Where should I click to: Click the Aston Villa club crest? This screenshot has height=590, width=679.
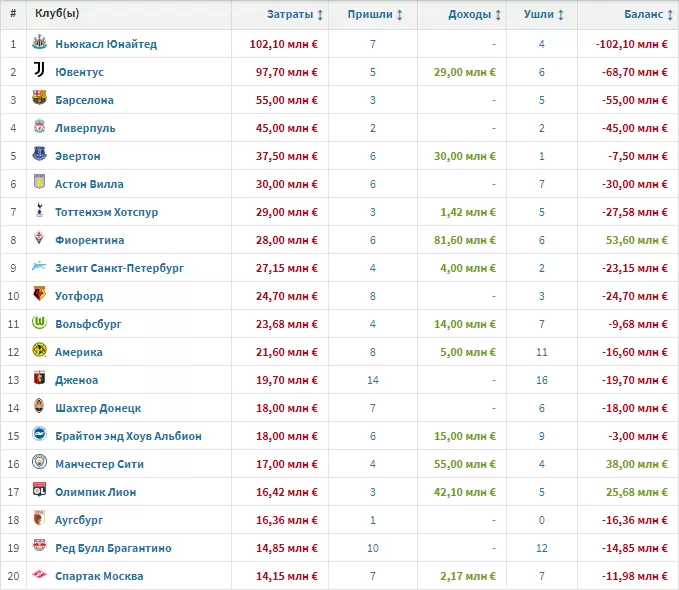[39, 182]
